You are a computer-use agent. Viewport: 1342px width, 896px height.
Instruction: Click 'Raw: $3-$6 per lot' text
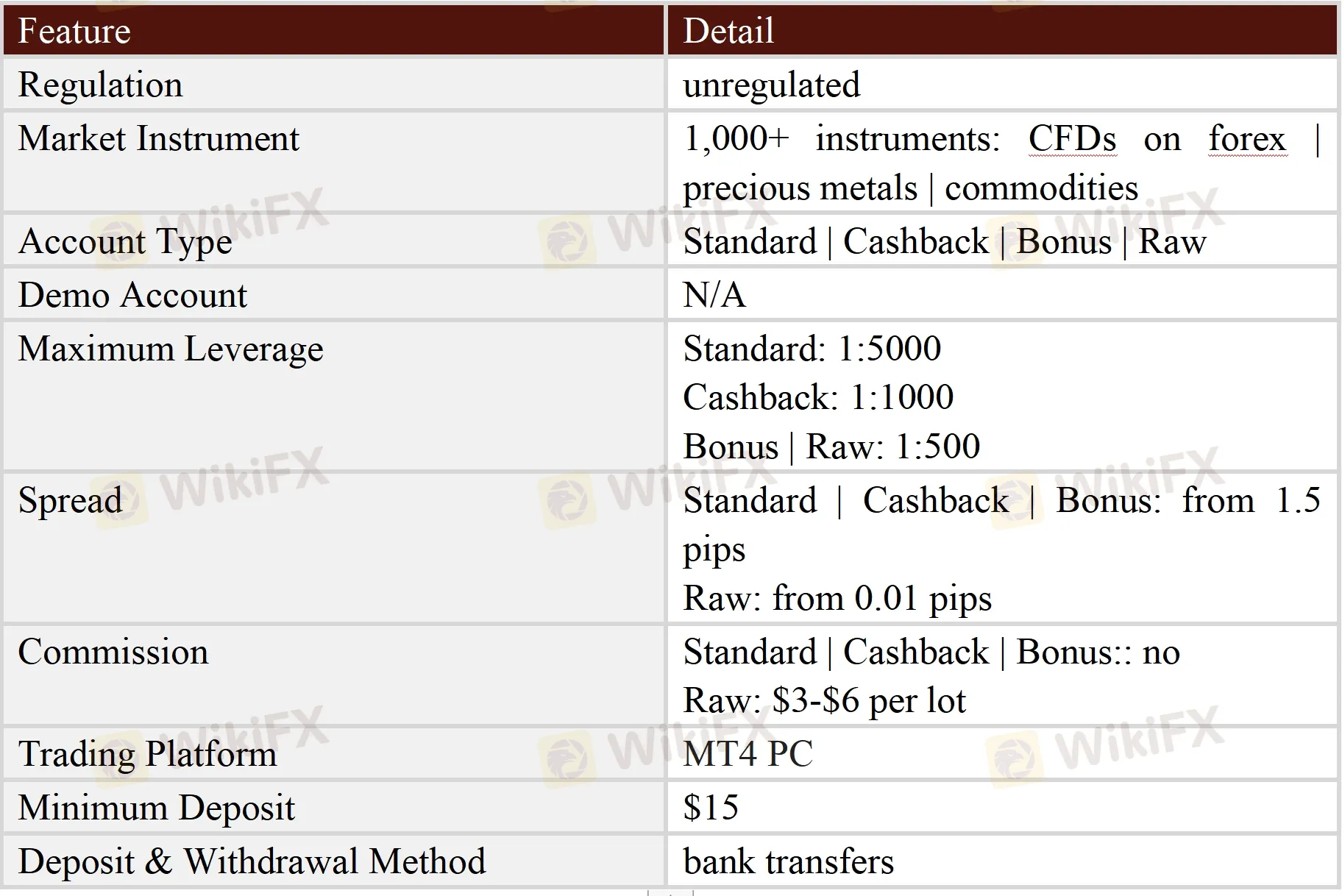tap(824, 701)
